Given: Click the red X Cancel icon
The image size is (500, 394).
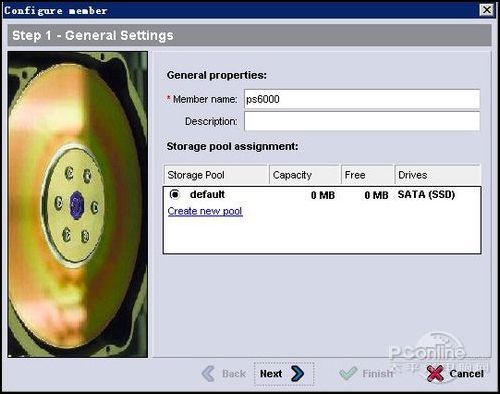Looking at the screenshot, I should click(x=435, y=374).
